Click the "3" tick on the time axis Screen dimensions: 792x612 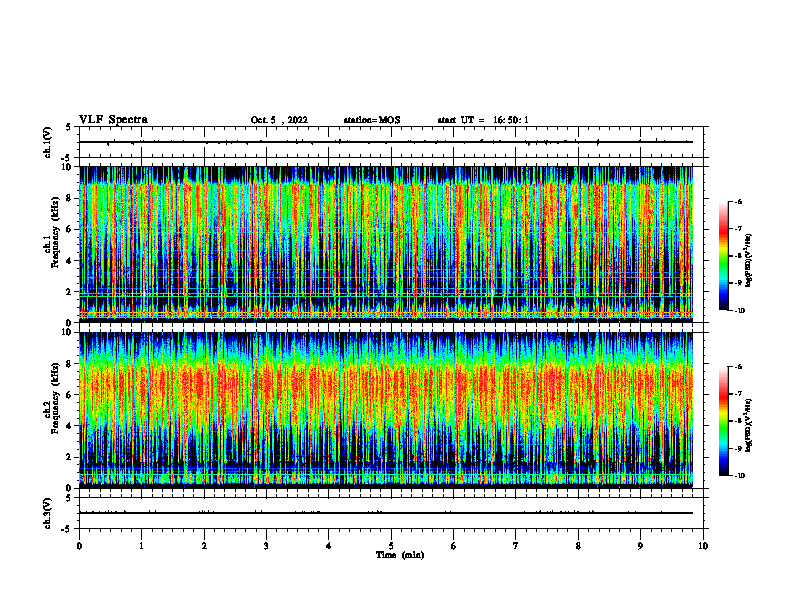pos(266,546)
